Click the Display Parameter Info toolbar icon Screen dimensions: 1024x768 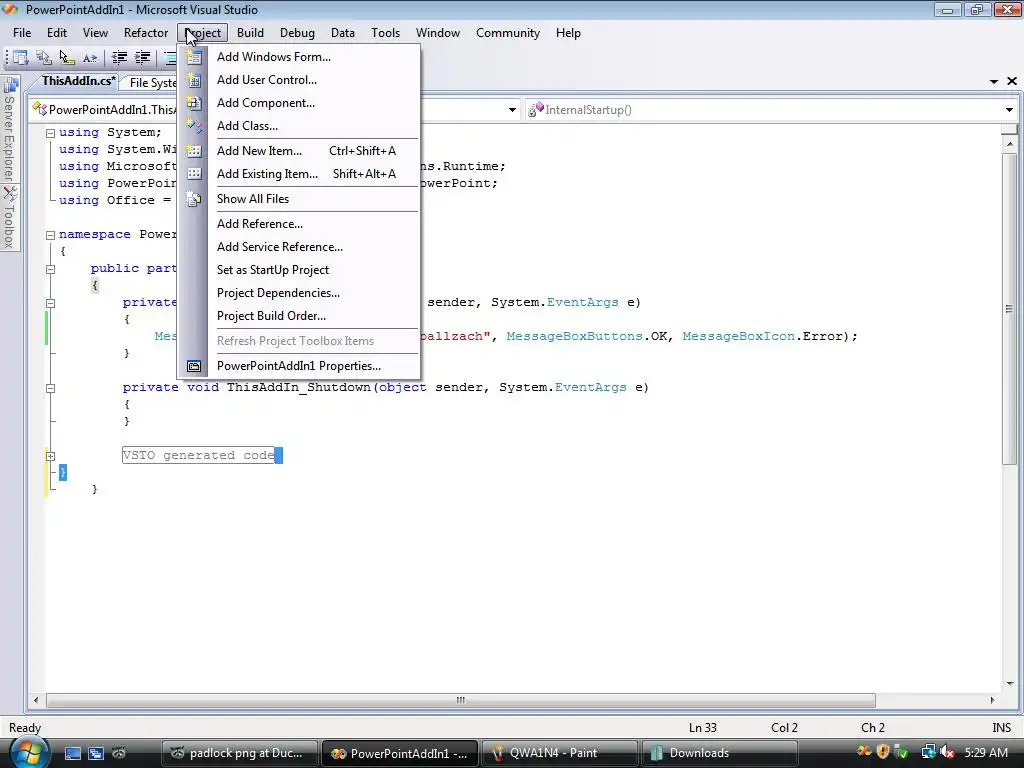(44, 57)
